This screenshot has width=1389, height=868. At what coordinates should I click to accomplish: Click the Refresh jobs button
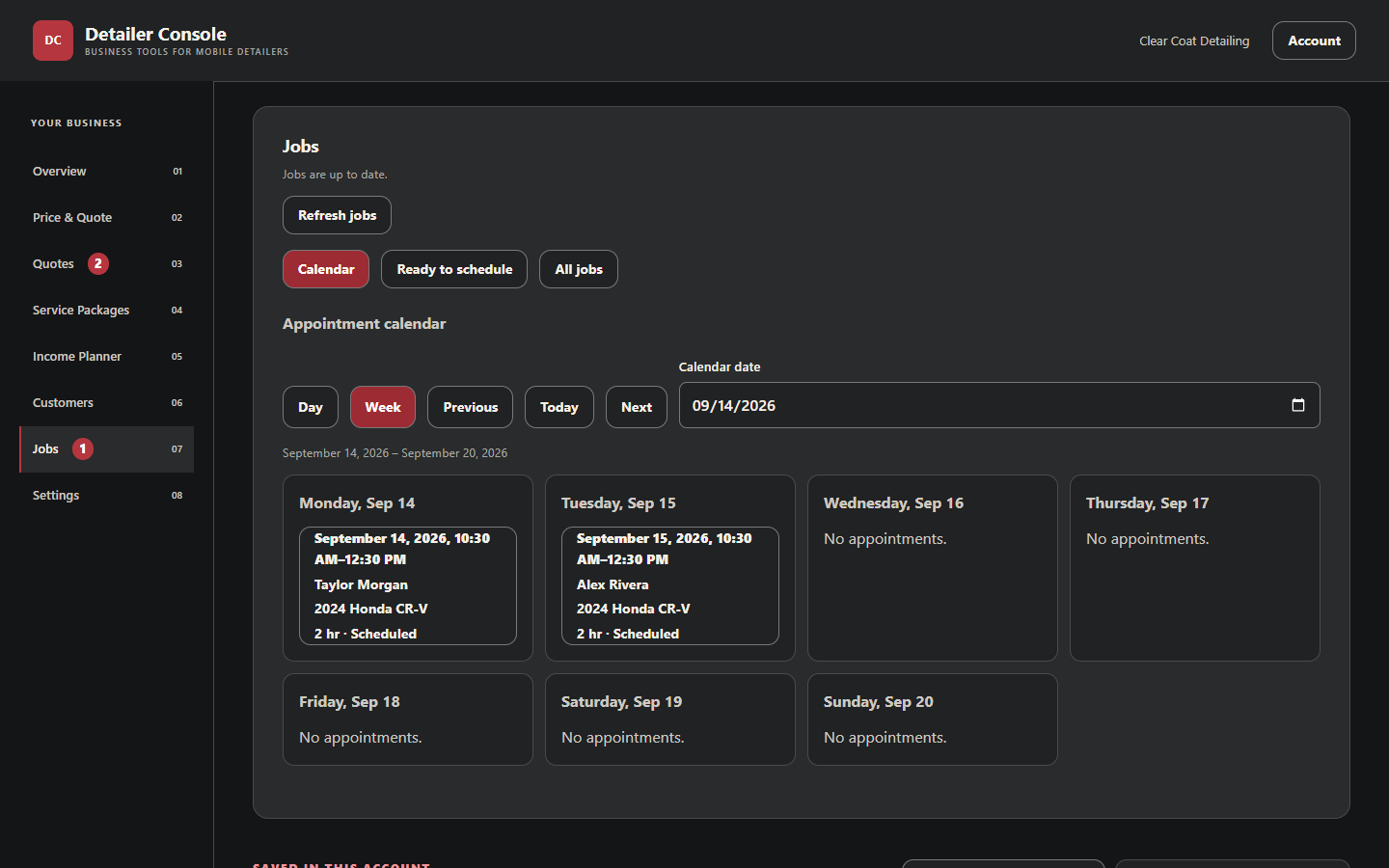point(337,215)
